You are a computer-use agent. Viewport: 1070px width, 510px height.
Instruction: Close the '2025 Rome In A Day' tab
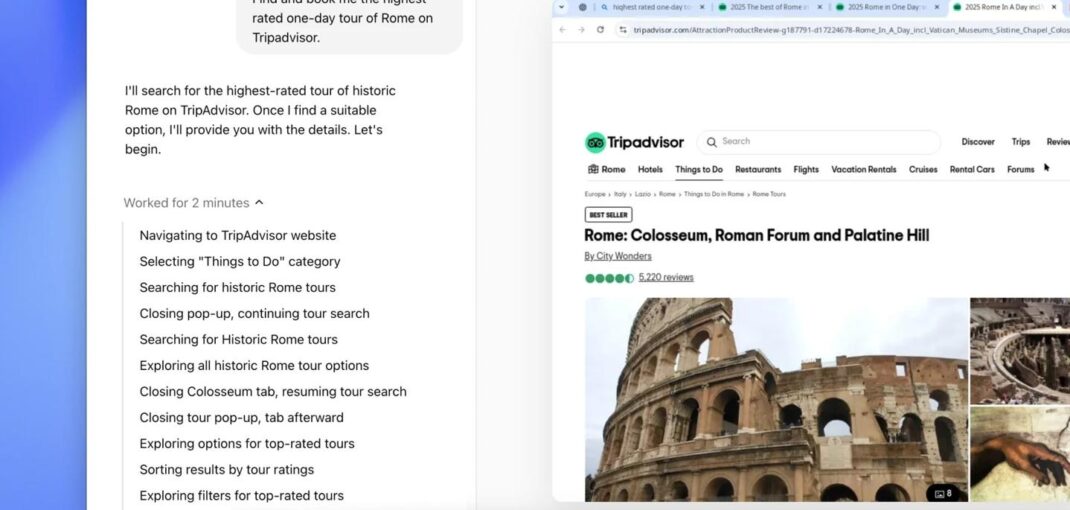tap(1054, 7)
